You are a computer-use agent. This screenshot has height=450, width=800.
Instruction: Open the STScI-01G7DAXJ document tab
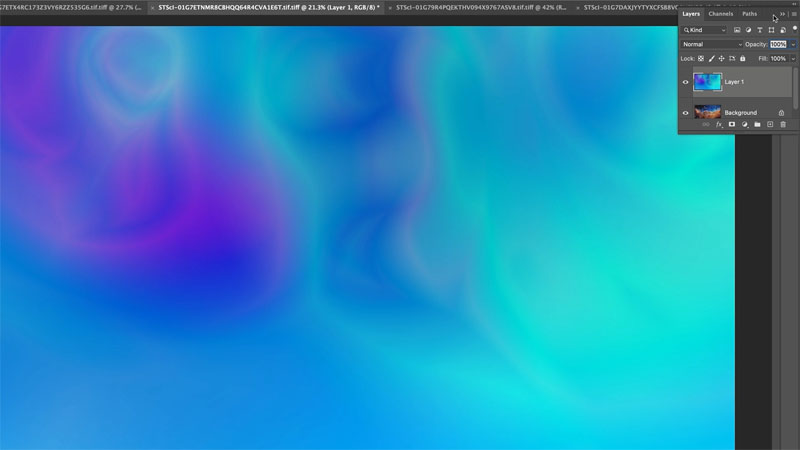pyautogui.click(x=630, y=8)
